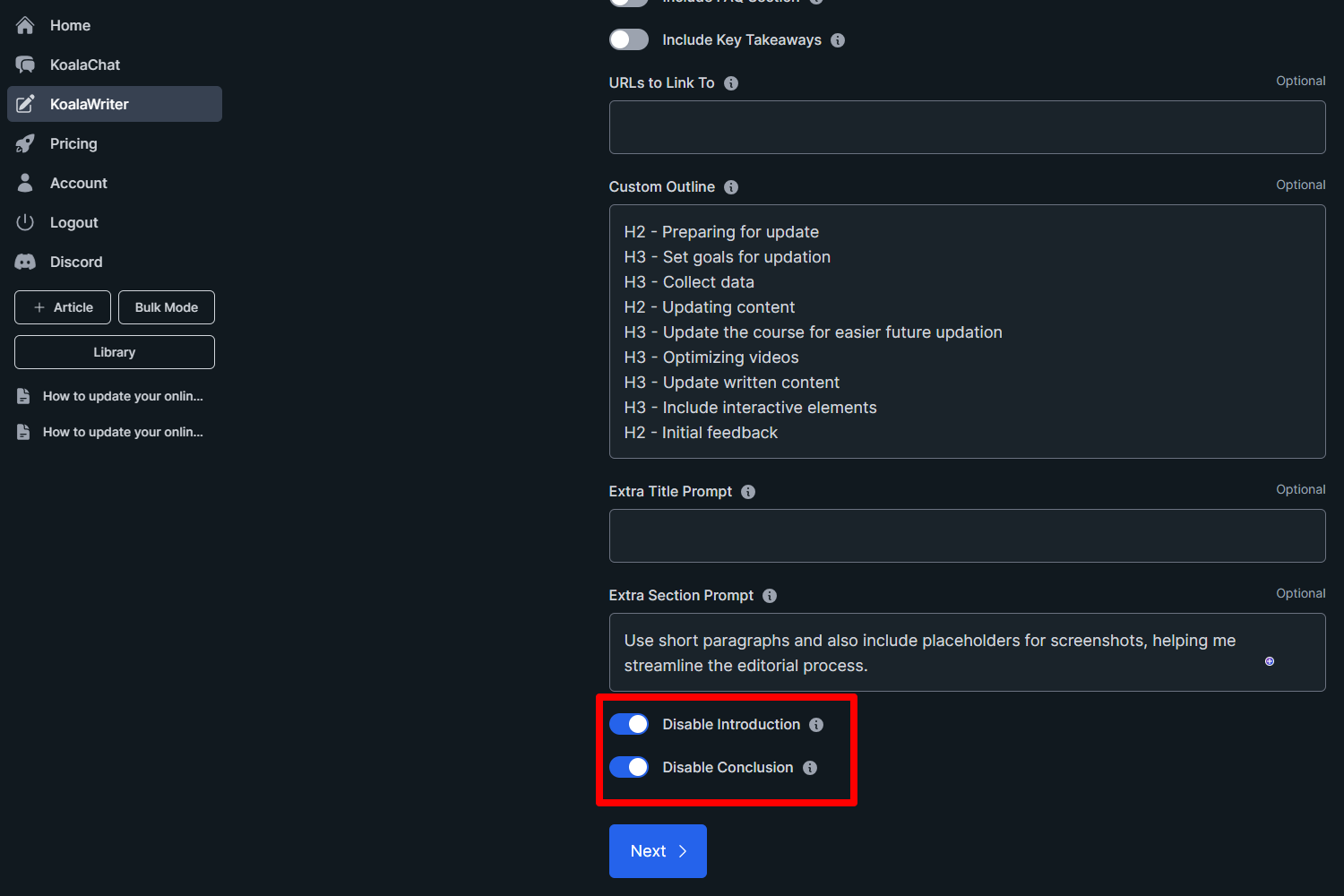
Task: Open the Extra Section Prompt info tooltip
Action: [769, 595]
